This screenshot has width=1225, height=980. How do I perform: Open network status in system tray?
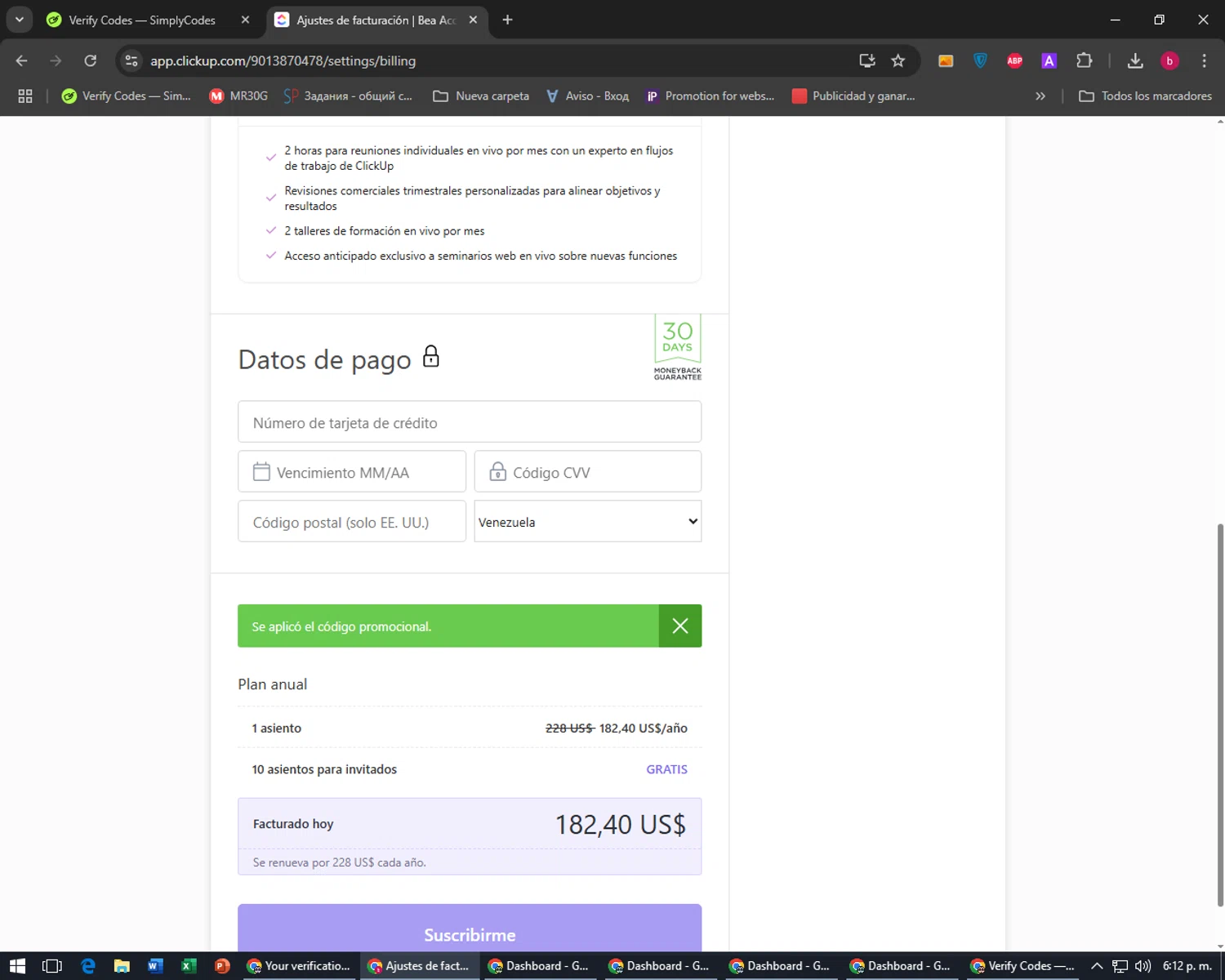coord(1120,966)
